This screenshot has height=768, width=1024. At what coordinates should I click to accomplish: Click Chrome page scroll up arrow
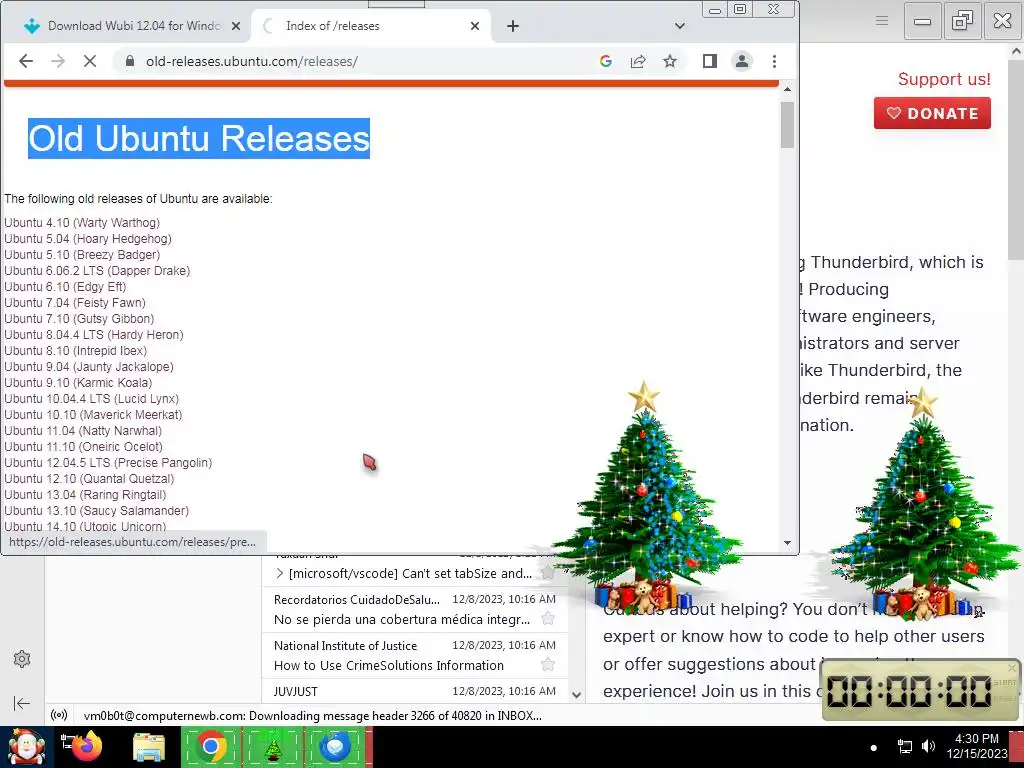point(787,89)
